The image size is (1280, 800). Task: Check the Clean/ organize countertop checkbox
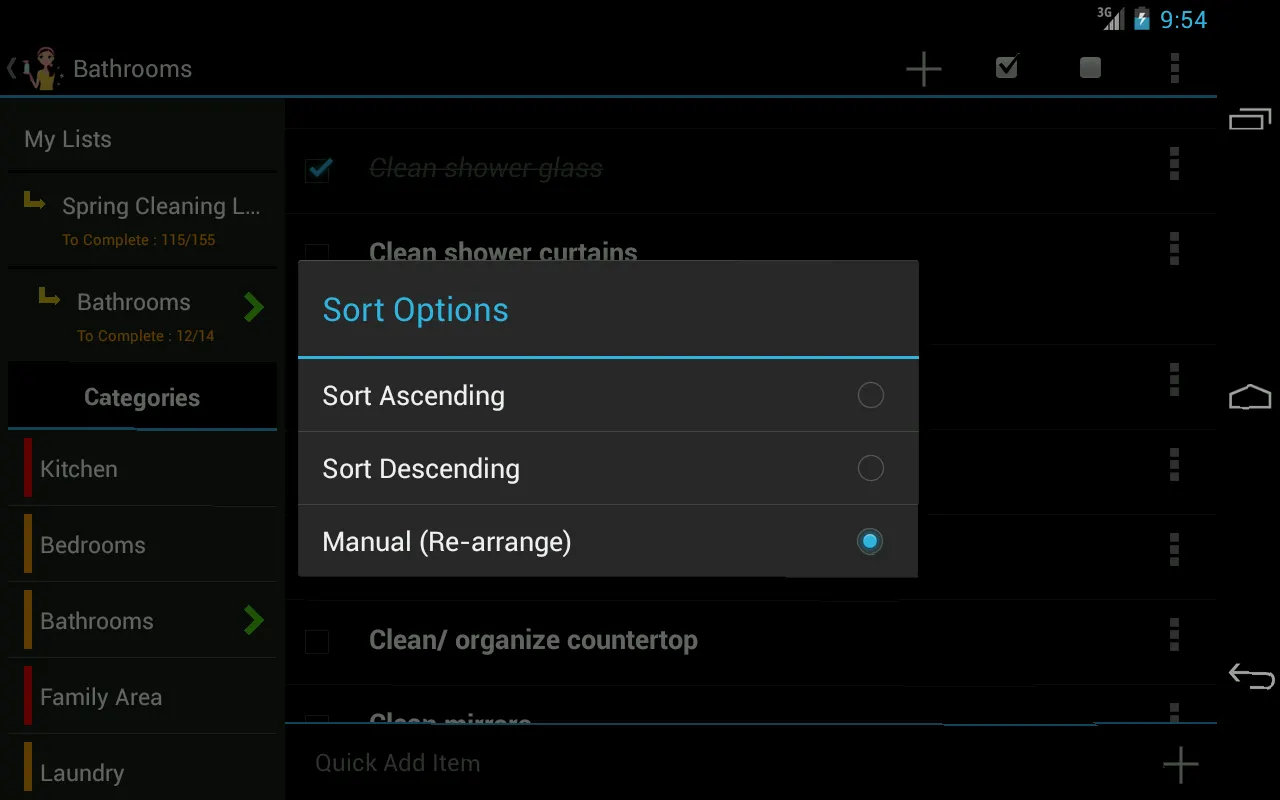[317, 641]
